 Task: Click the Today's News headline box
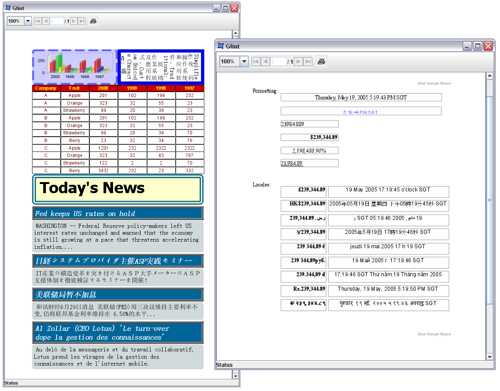pos(118,189)
